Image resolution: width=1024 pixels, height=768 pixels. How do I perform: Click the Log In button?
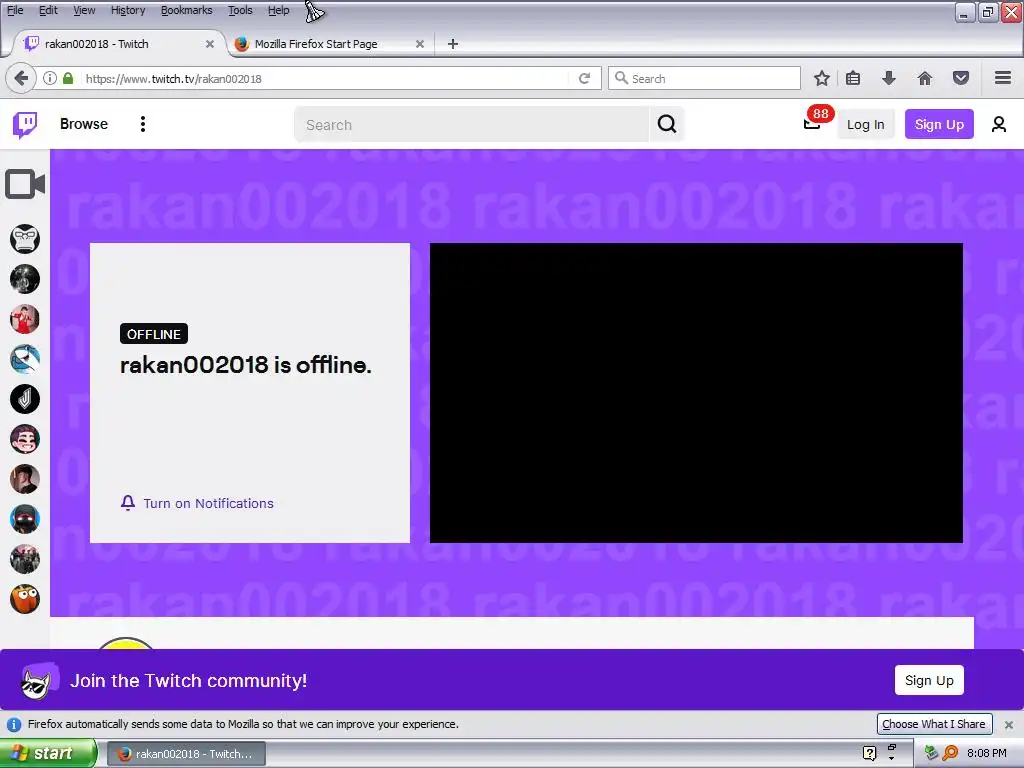(x=865, y=124)
